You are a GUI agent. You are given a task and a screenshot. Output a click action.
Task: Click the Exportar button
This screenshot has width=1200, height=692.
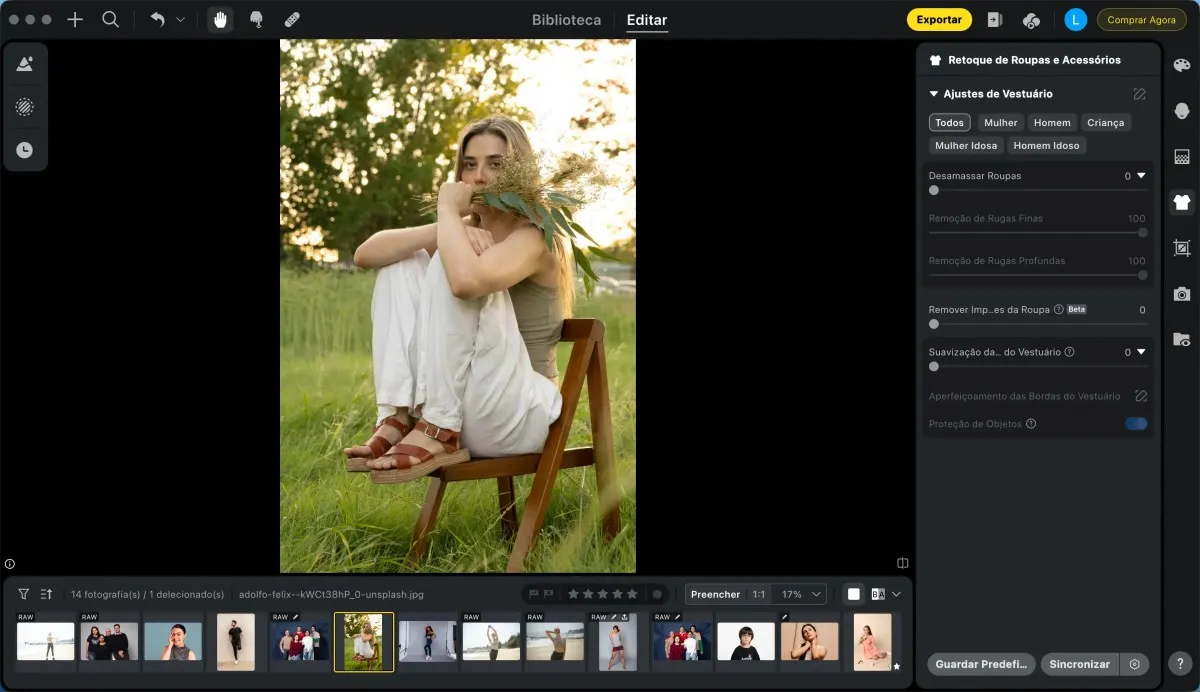(939, 20)
